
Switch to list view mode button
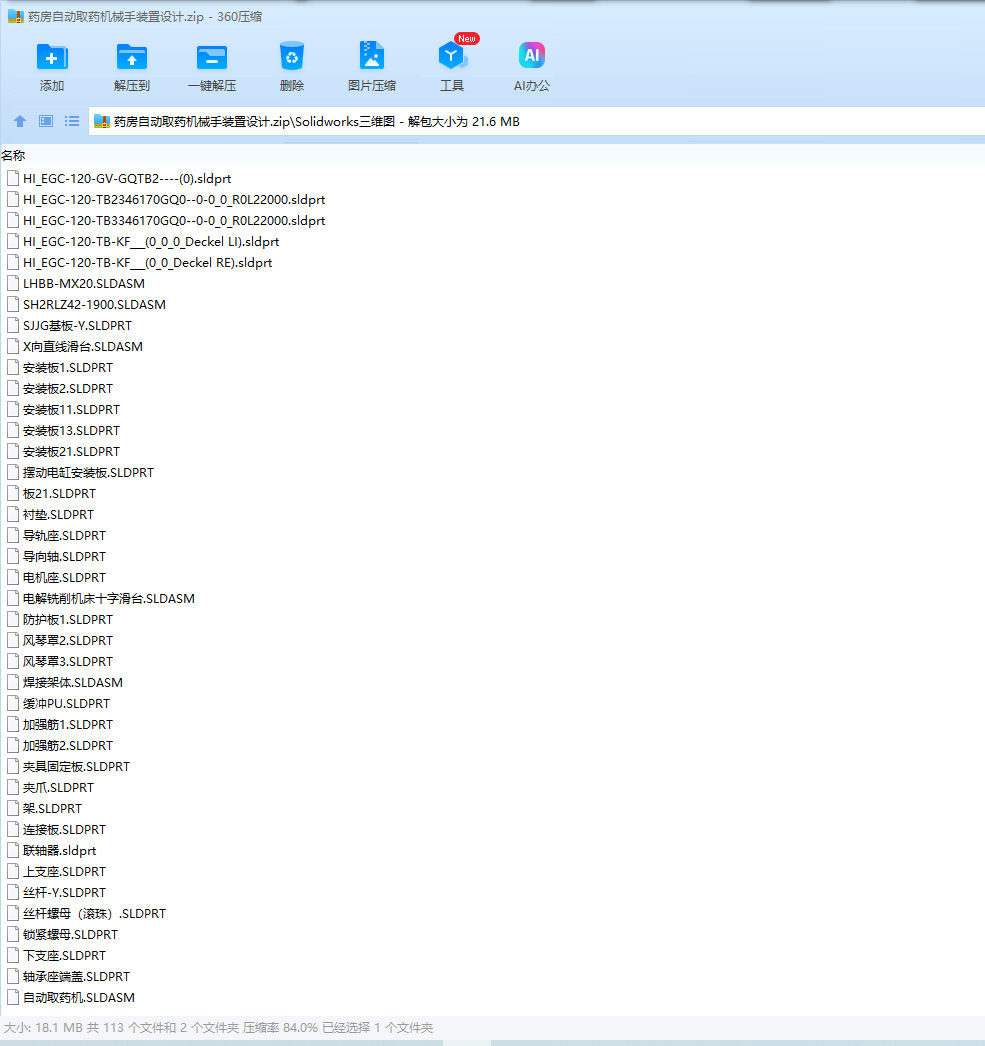(x=72, y=121)
